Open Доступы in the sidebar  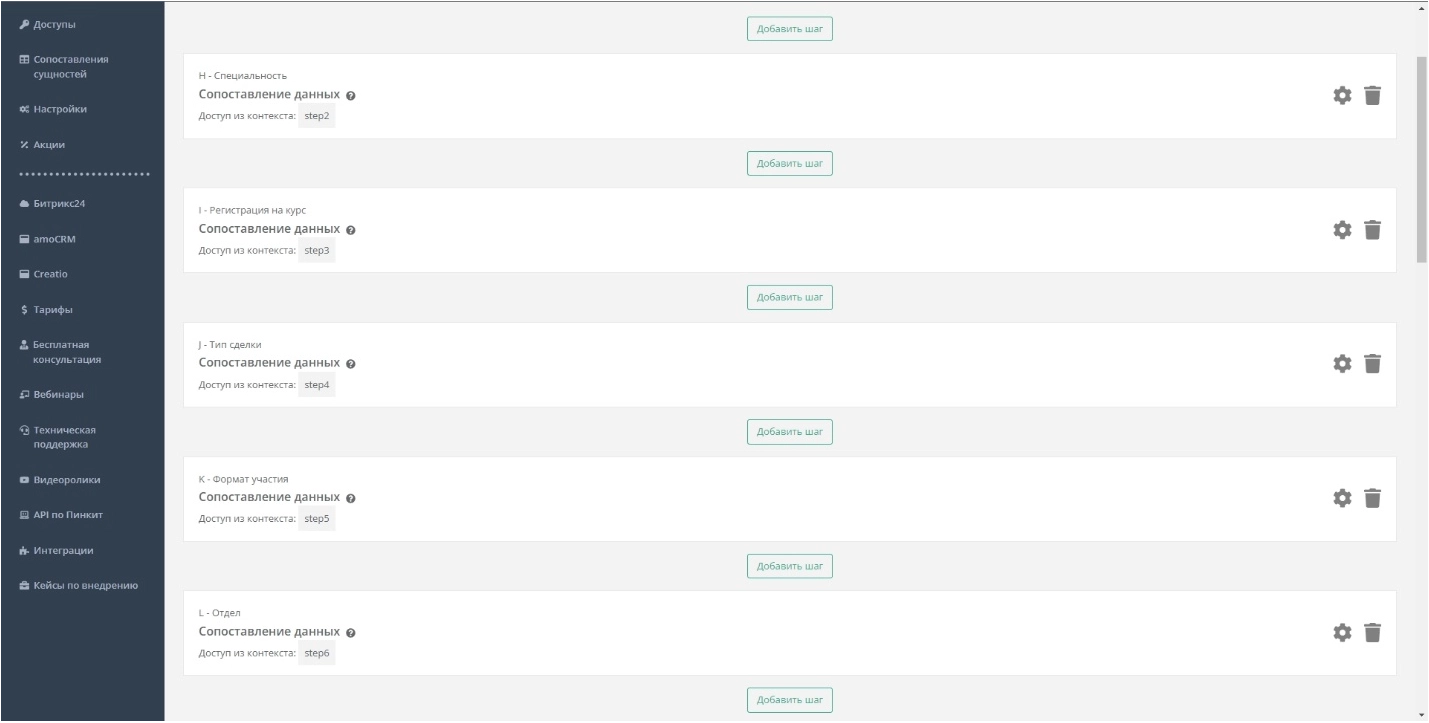55,24
